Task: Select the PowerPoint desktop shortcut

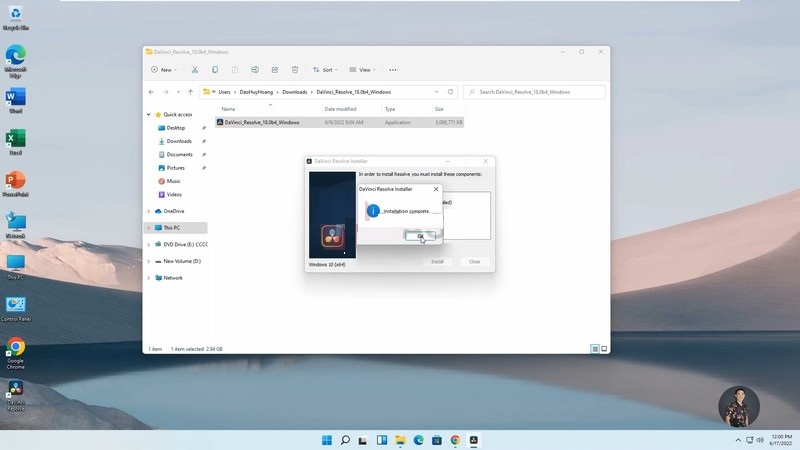Action: (16, 184)
